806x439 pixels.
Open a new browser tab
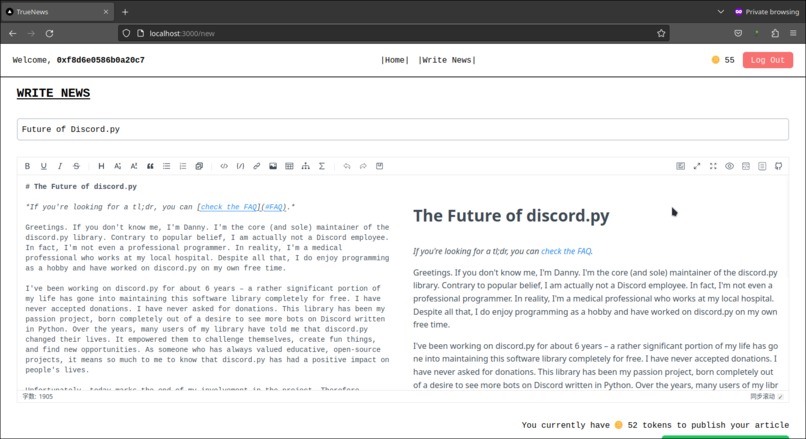125,12
